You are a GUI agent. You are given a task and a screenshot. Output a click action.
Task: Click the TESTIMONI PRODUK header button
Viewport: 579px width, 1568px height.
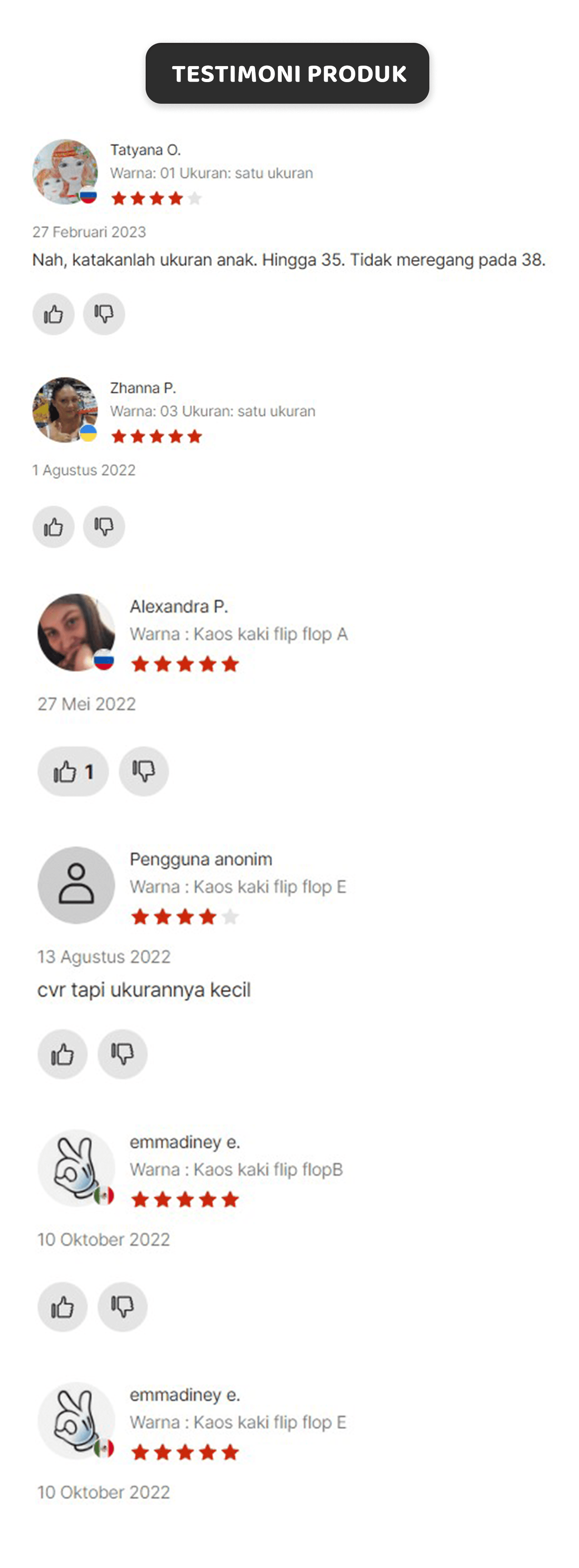coord(288,73)
